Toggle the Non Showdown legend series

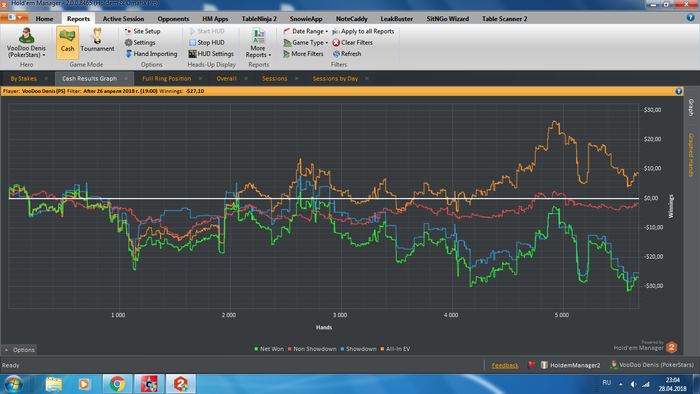(x=312, y=349)
